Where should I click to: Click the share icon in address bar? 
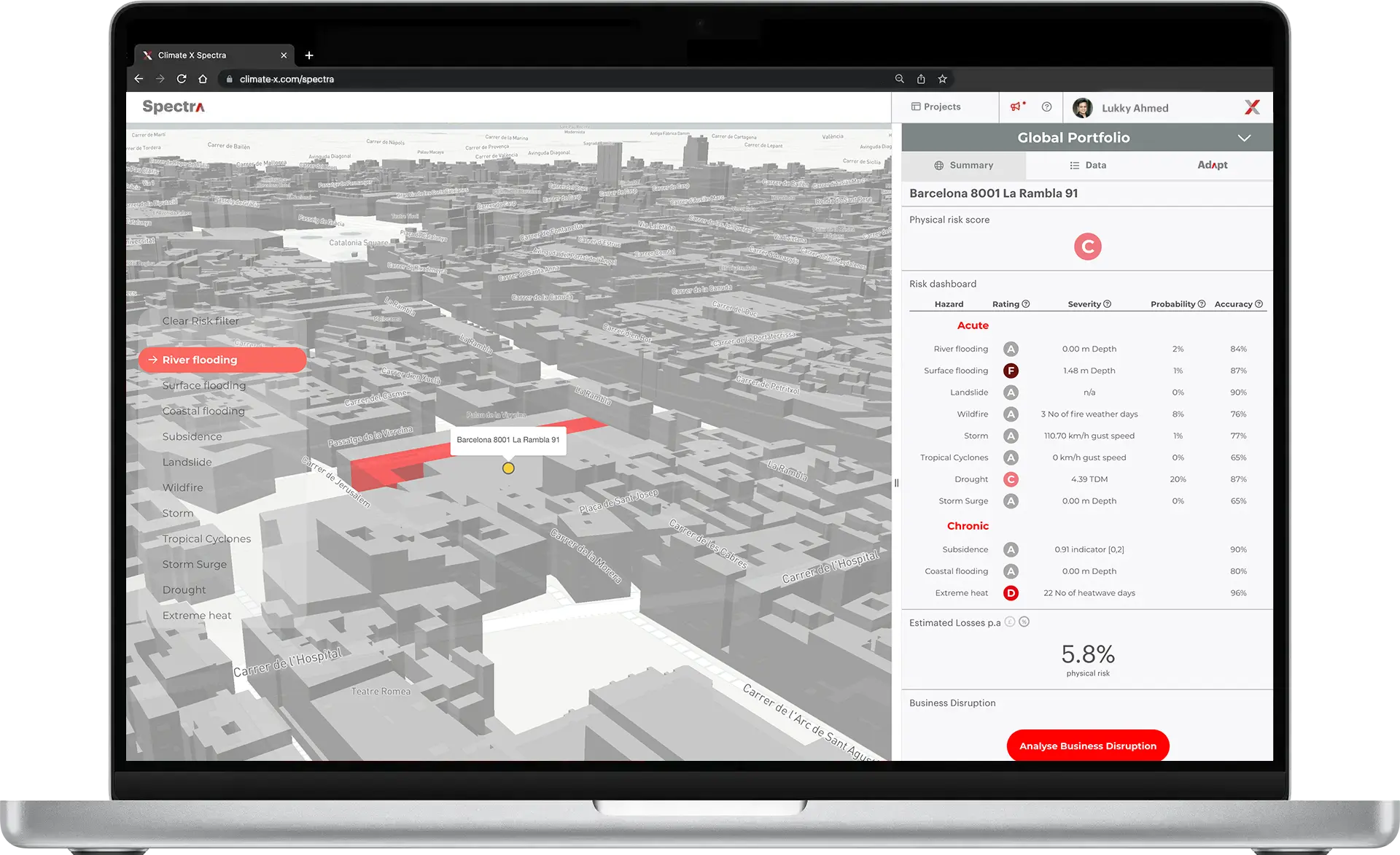[921, 79]
